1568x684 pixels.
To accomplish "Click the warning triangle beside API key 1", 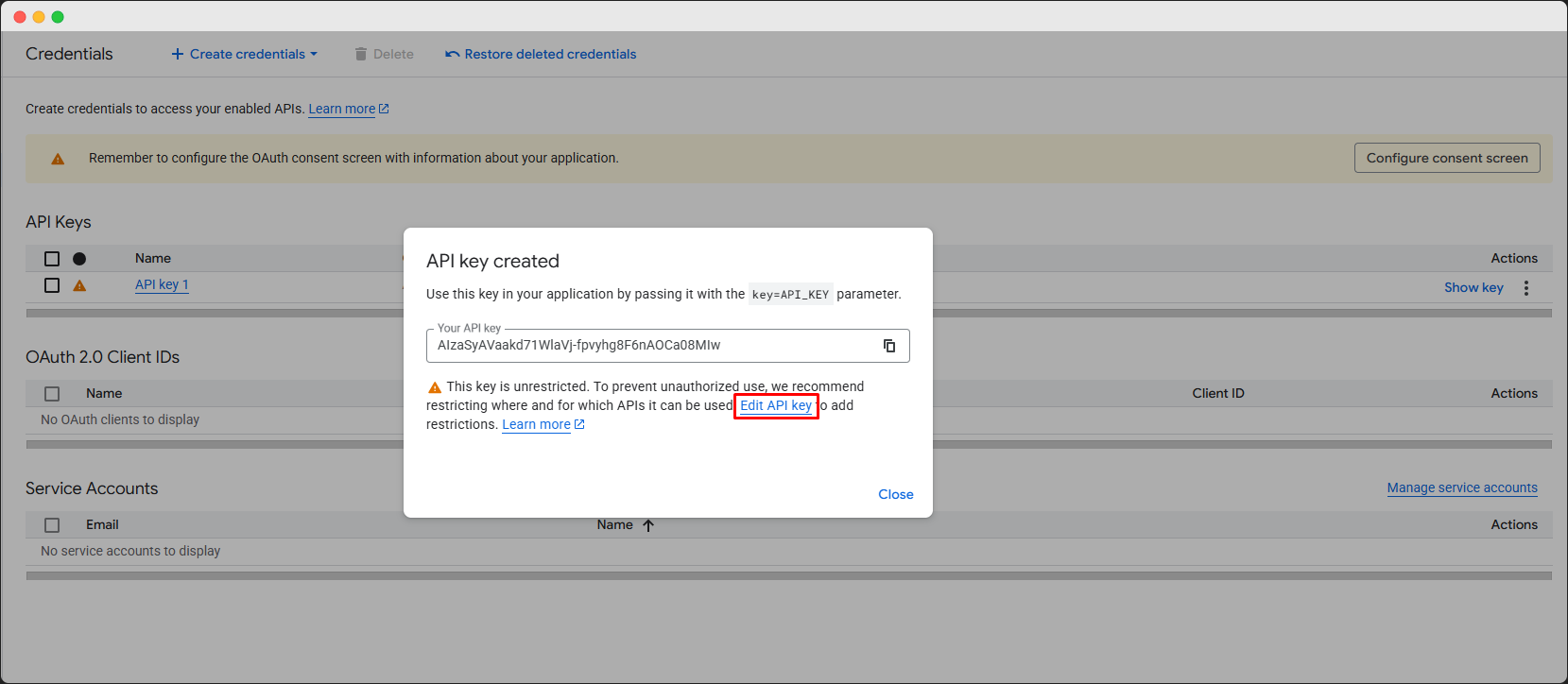I will coord(79,285).
